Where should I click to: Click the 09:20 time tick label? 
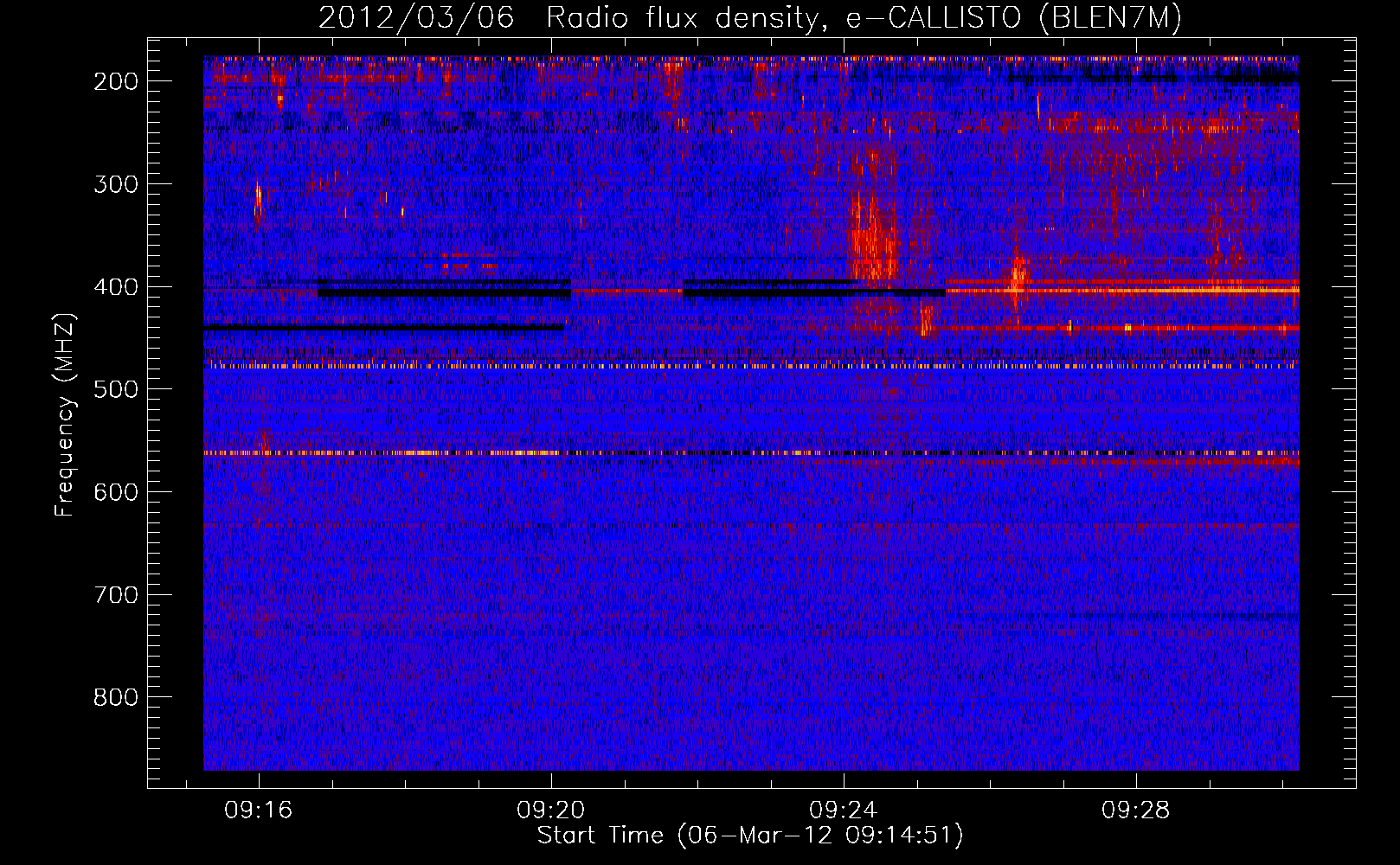[x=551, y=811]
